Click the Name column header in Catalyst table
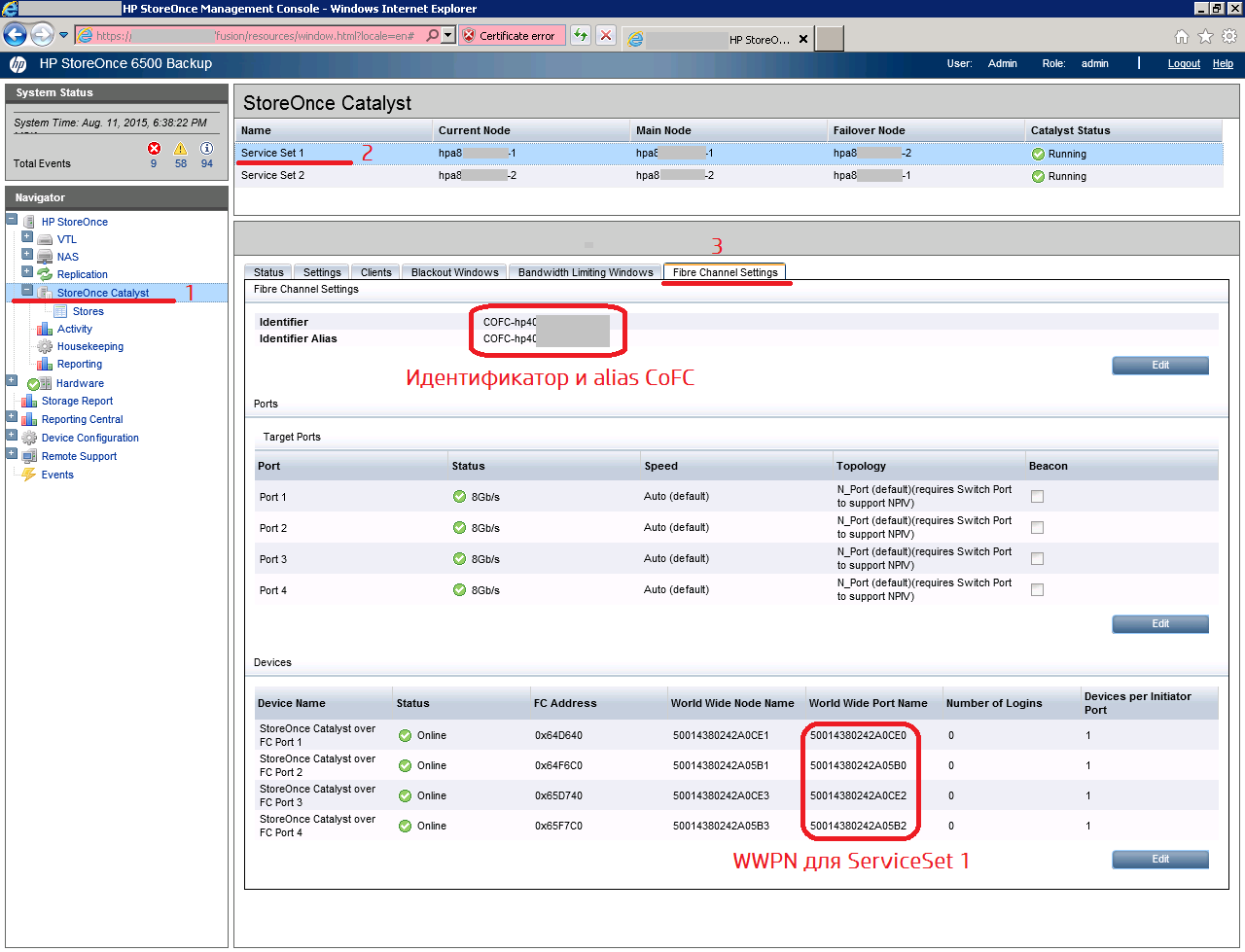Viewport: 1245px width, 952px height. pos(335,130)
